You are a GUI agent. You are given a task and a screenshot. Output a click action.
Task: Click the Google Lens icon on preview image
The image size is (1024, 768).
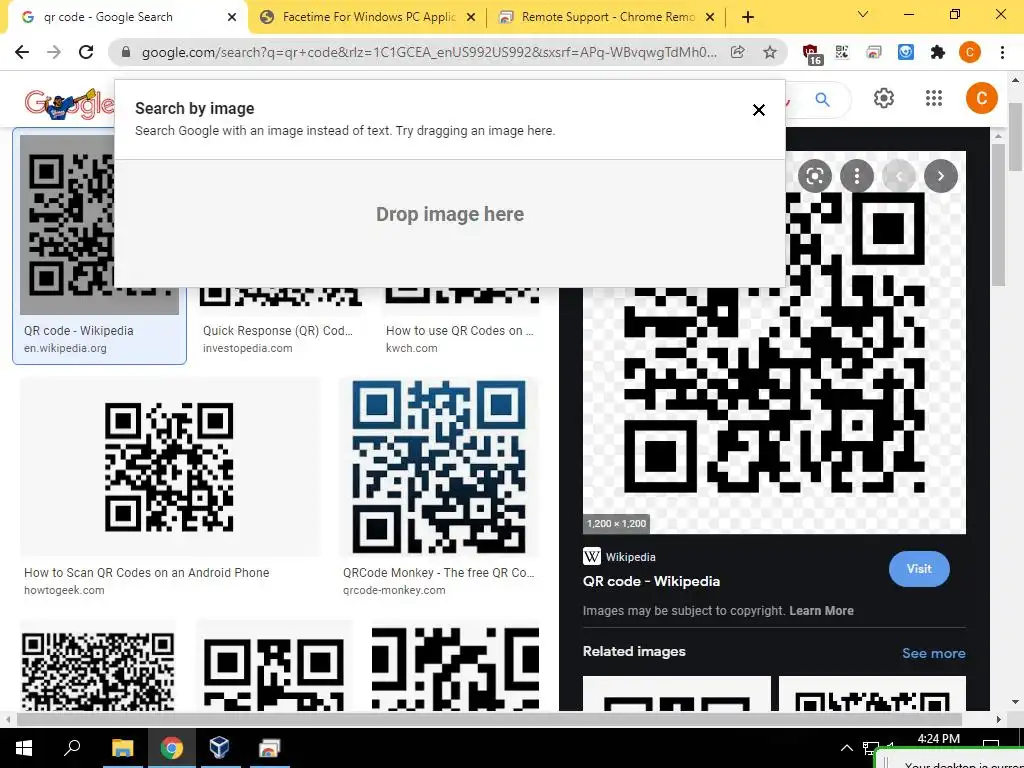click(814, 176)
